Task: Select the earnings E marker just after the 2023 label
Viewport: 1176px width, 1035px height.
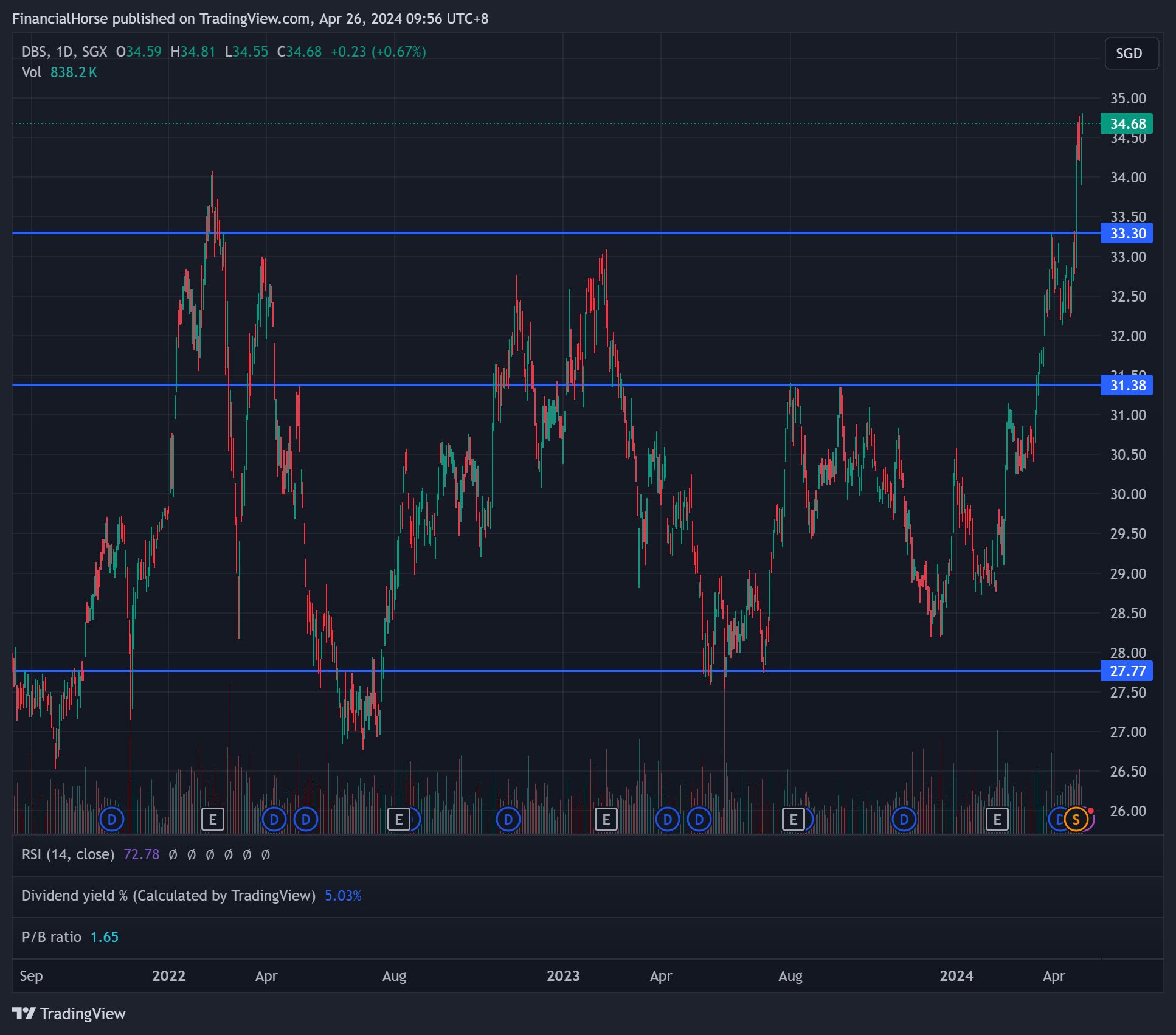Action: pyautogui.click(x=606, y=819)
